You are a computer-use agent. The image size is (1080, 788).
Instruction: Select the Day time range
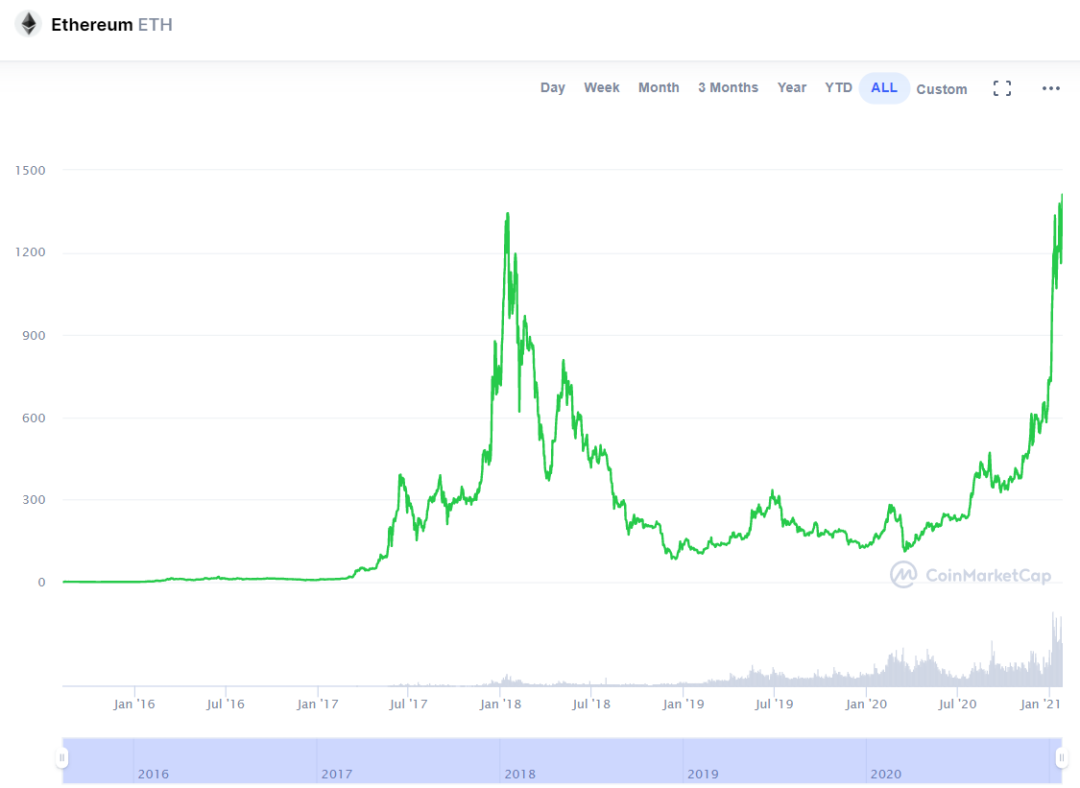coord(552,87)
